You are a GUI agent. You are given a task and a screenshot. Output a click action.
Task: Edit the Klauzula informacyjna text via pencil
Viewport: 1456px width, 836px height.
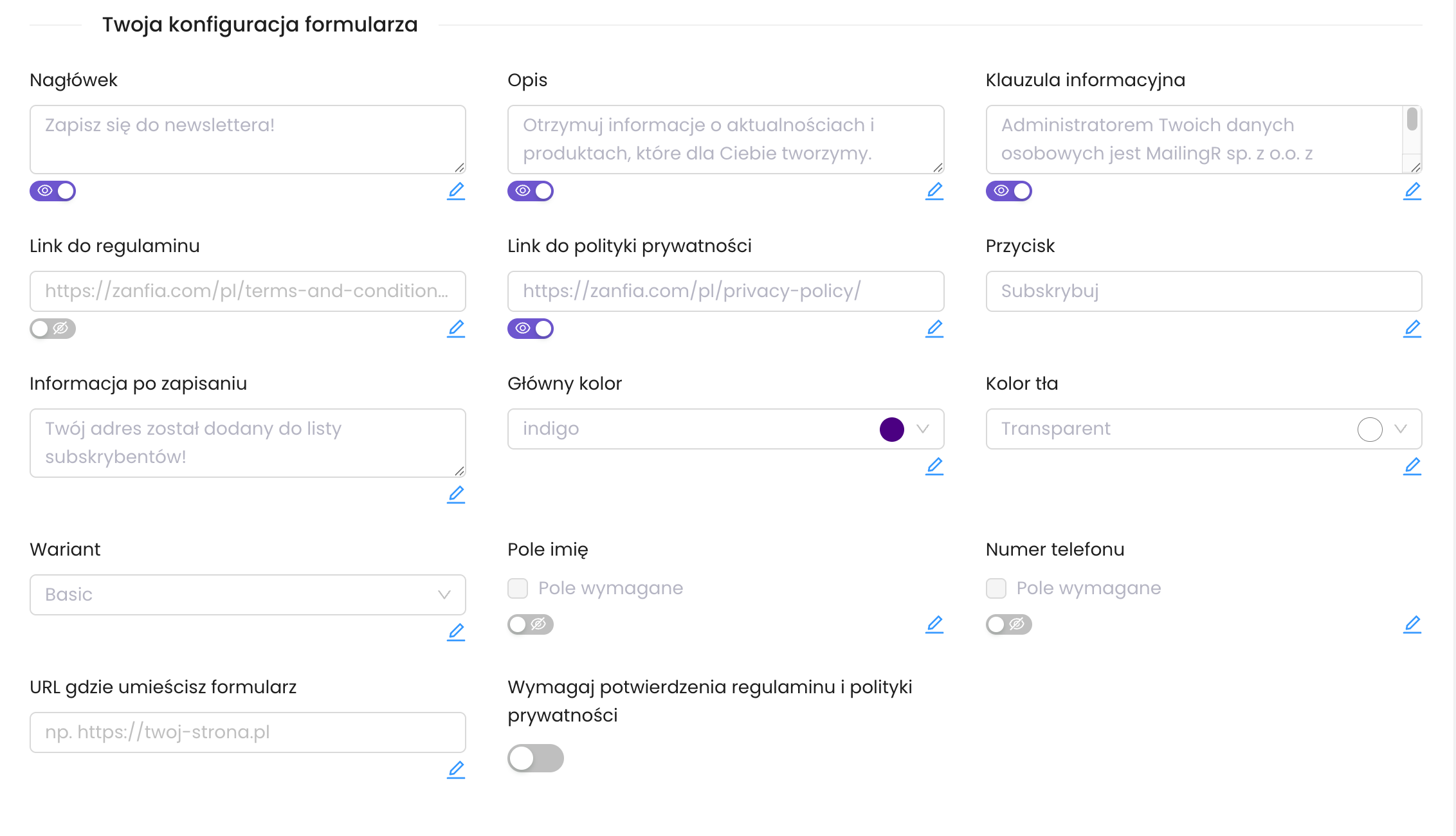coord(1412,191)
